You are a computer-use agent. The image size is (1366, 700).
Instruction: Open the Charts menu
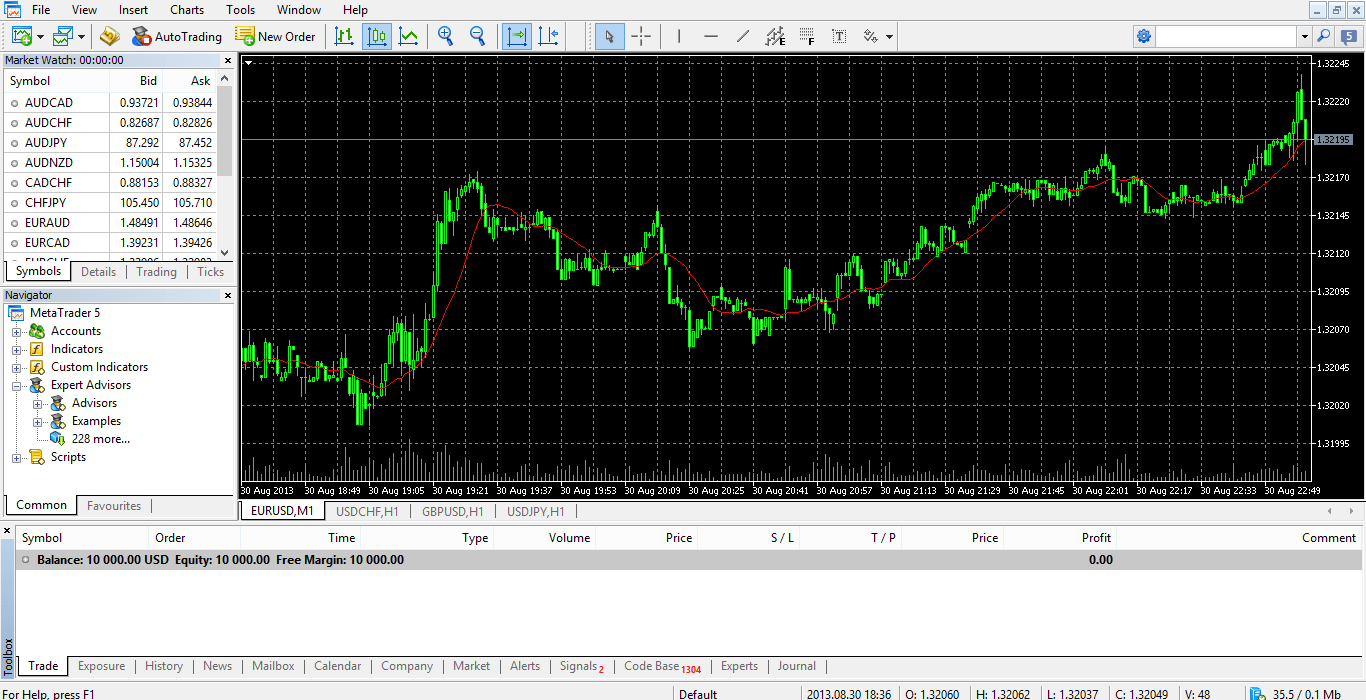pos(187,10)
